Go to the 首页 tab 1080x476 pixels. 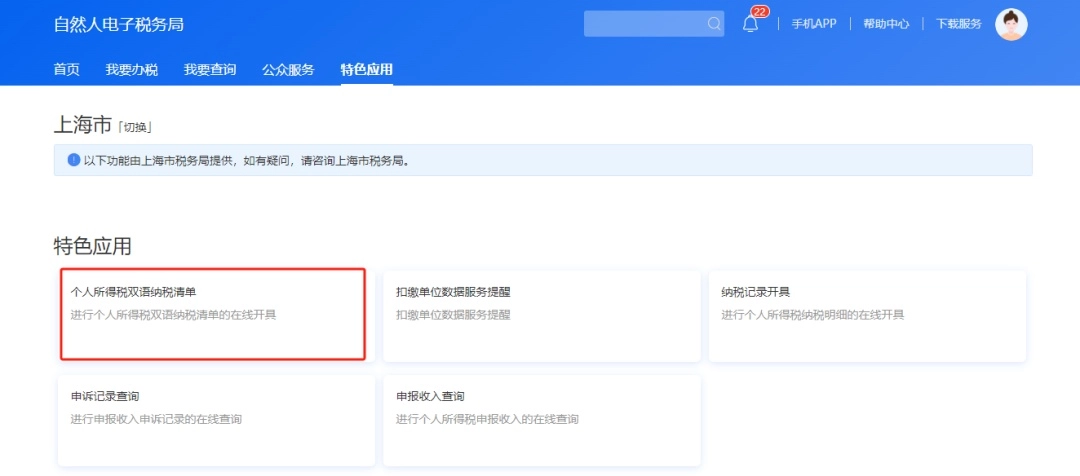(x=66, y=70)
